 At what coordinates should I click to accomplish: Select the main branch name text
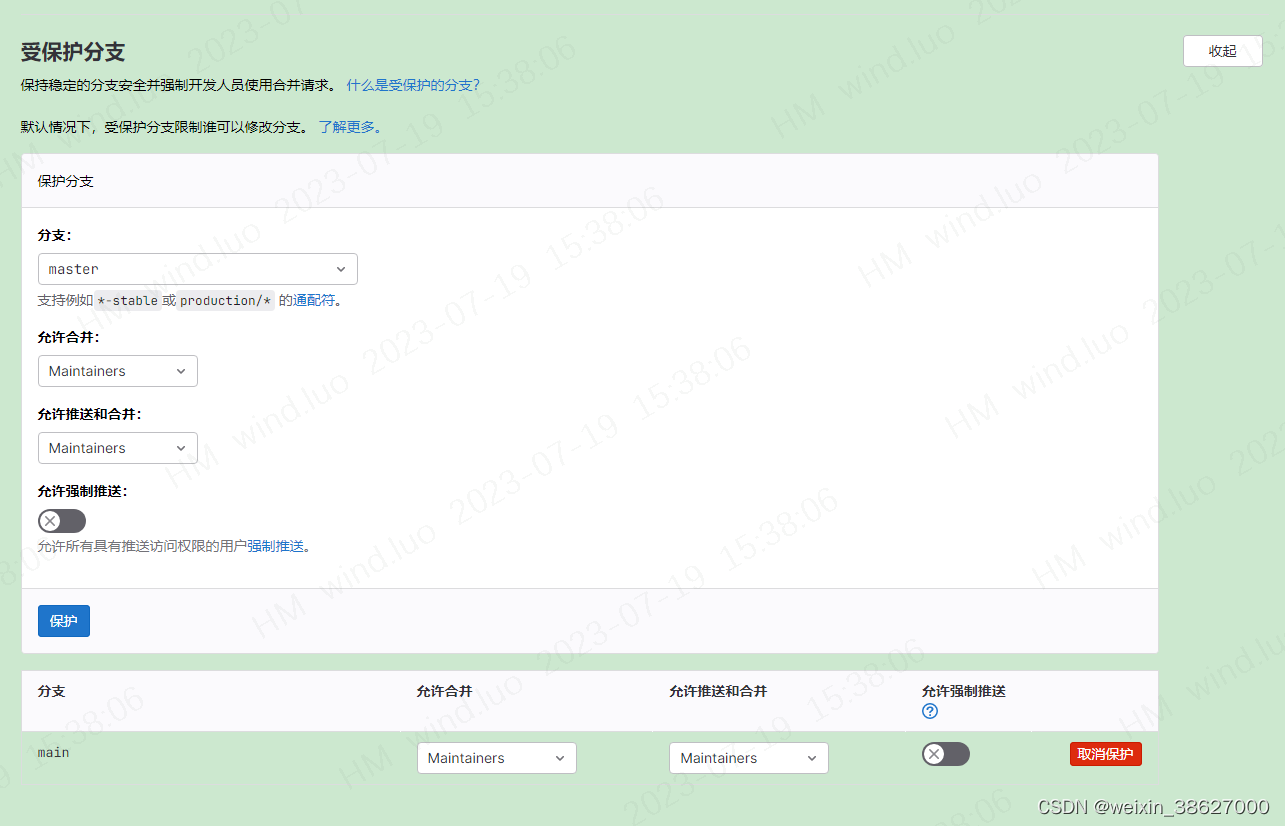tap(54, 752)
